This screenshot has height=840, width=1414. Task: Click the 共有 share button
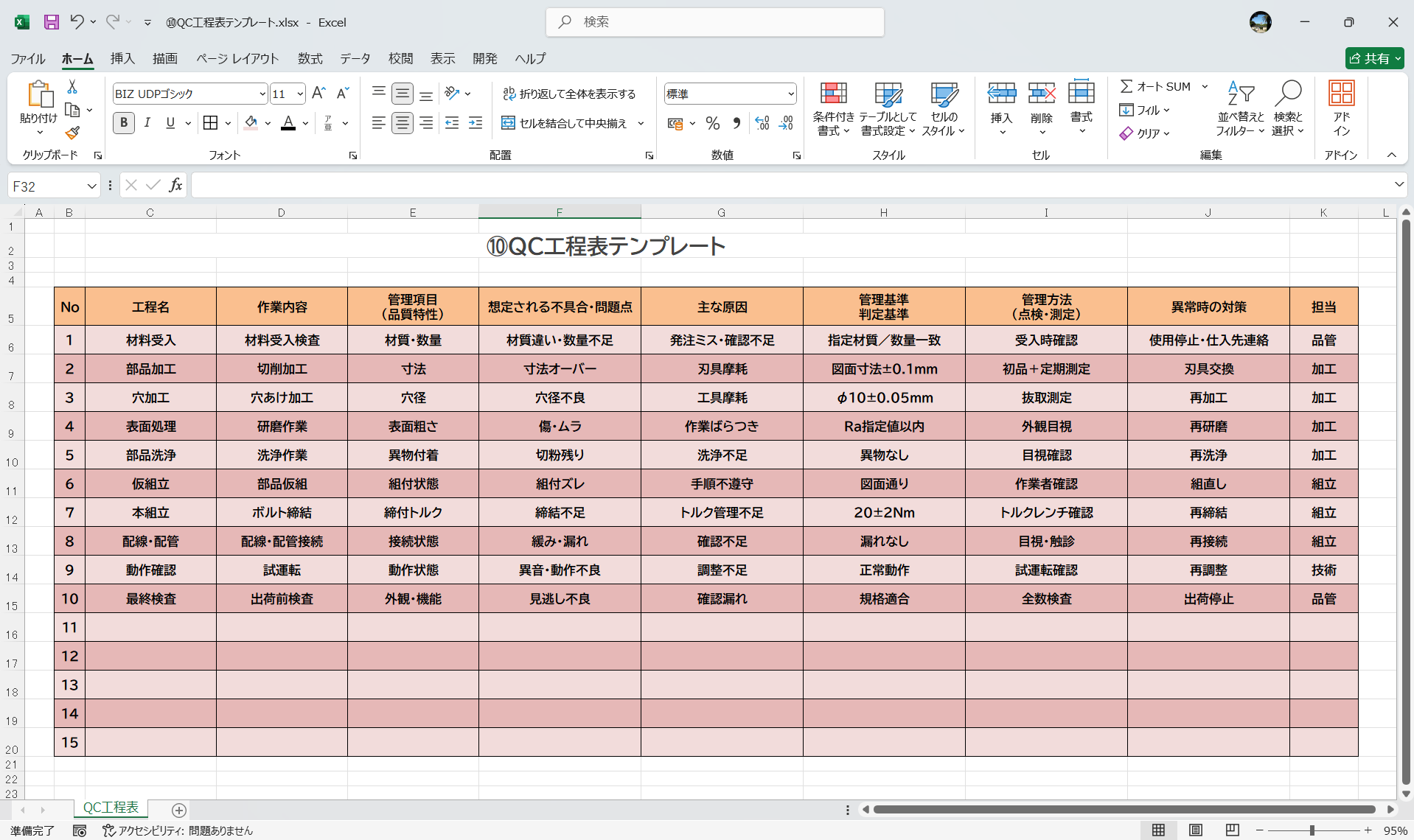(1373, 58)
